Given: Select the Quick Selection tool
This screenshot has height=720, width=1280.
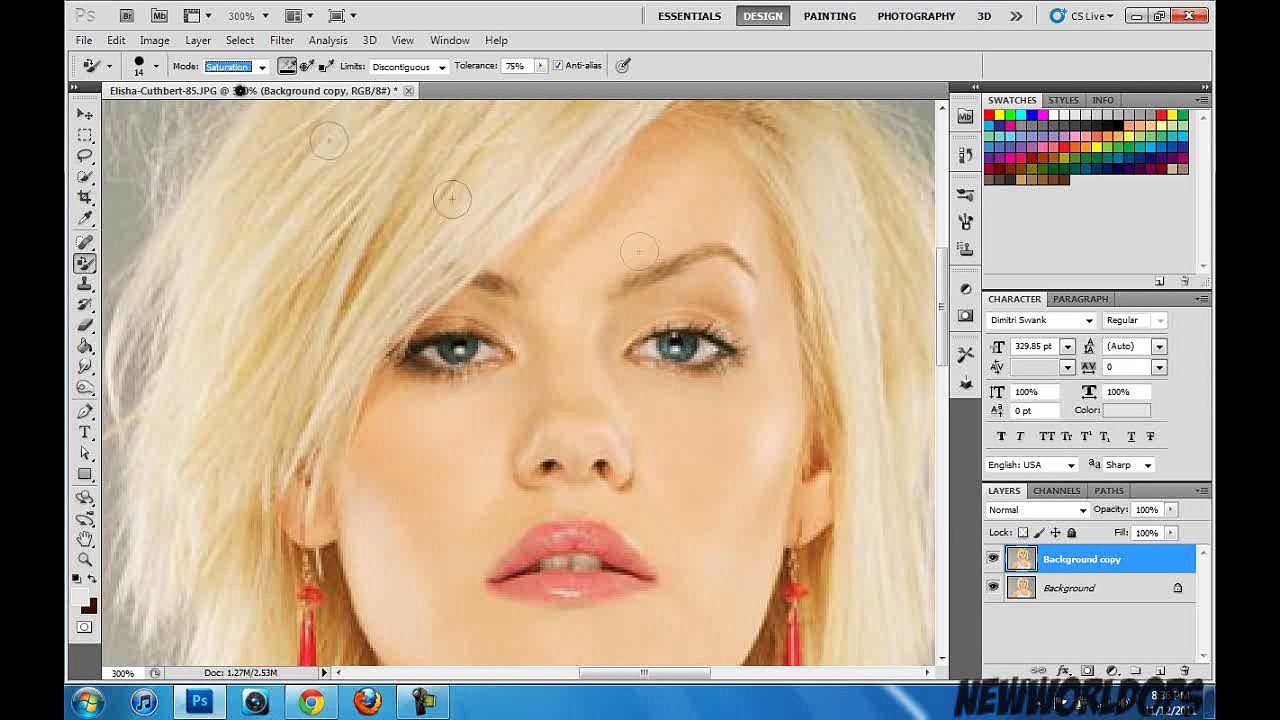Looking at the screenshot, I should pos(85,176).
